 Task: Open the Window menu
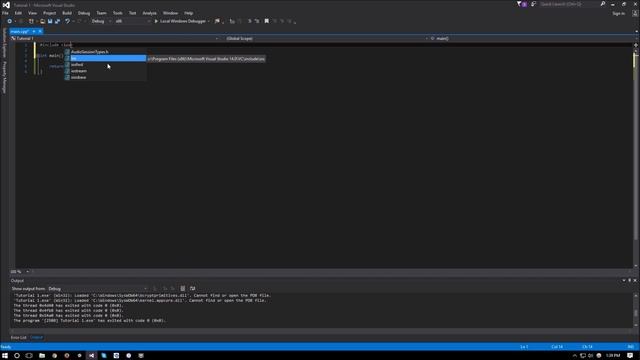(x=170, y=13)
